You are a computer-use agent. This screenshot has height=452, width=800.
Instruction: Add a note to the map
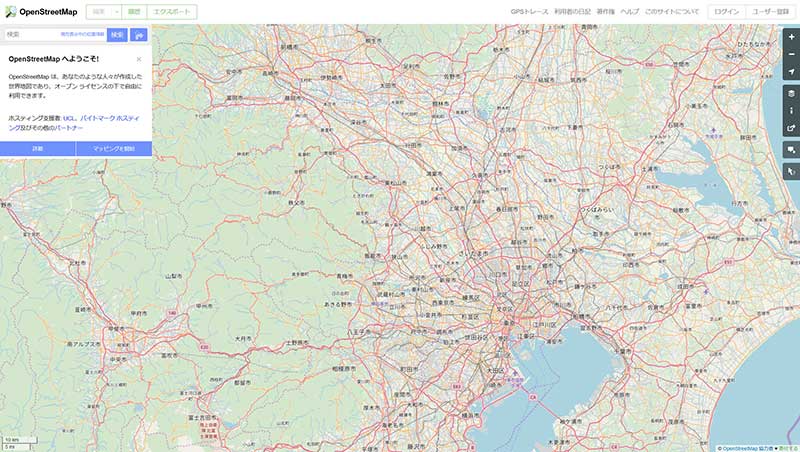point(791,150)
